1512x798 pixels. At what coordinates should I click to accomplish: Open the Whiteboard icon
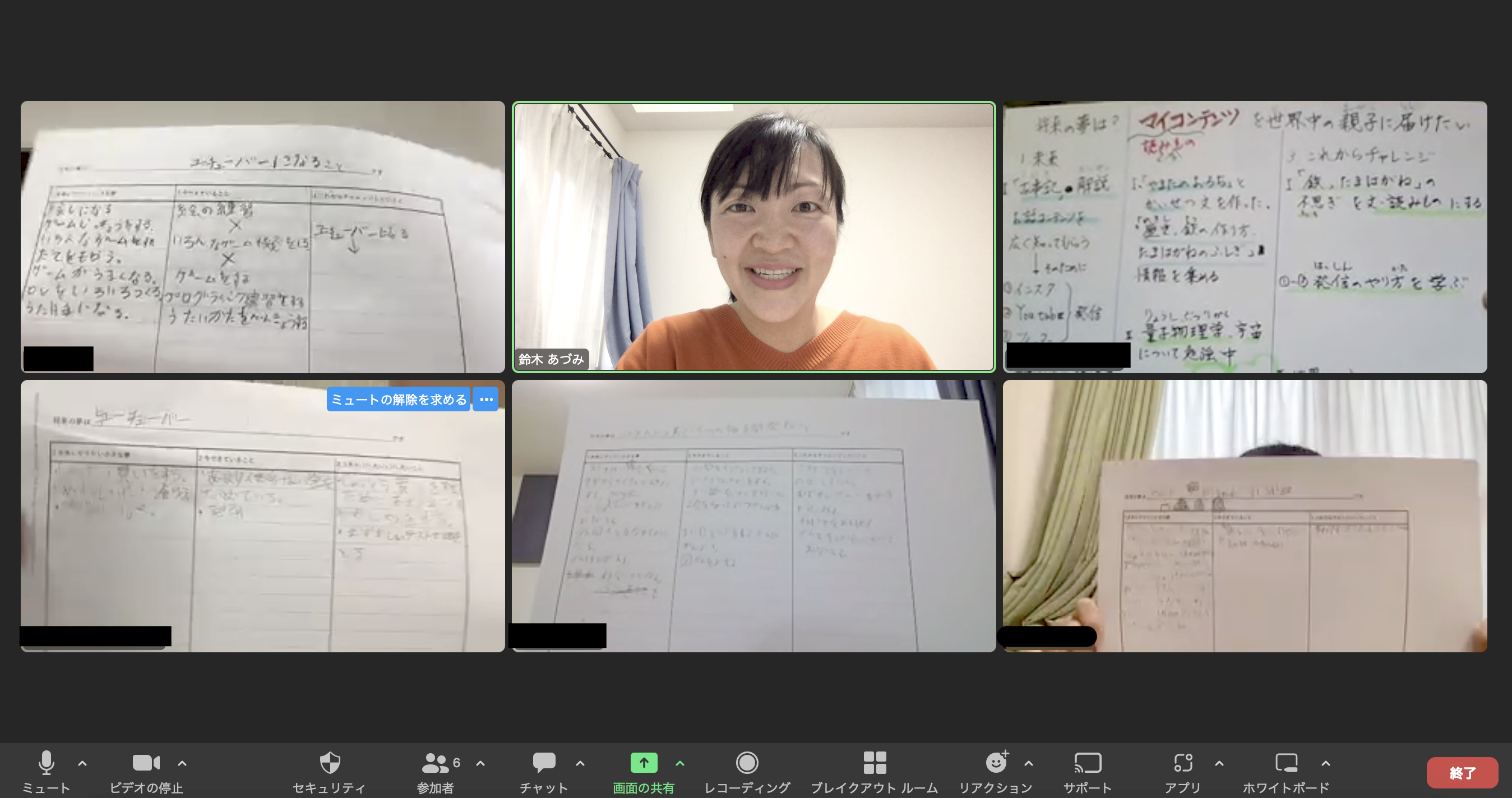pyautogui.click(x=1286, y=763)
